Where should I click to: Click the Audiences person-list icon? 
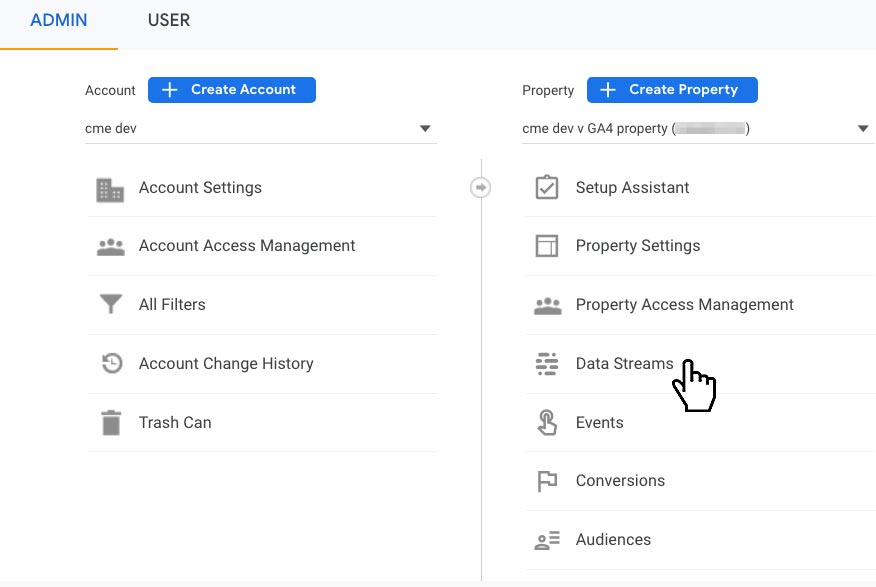click(x=547, y=540)
